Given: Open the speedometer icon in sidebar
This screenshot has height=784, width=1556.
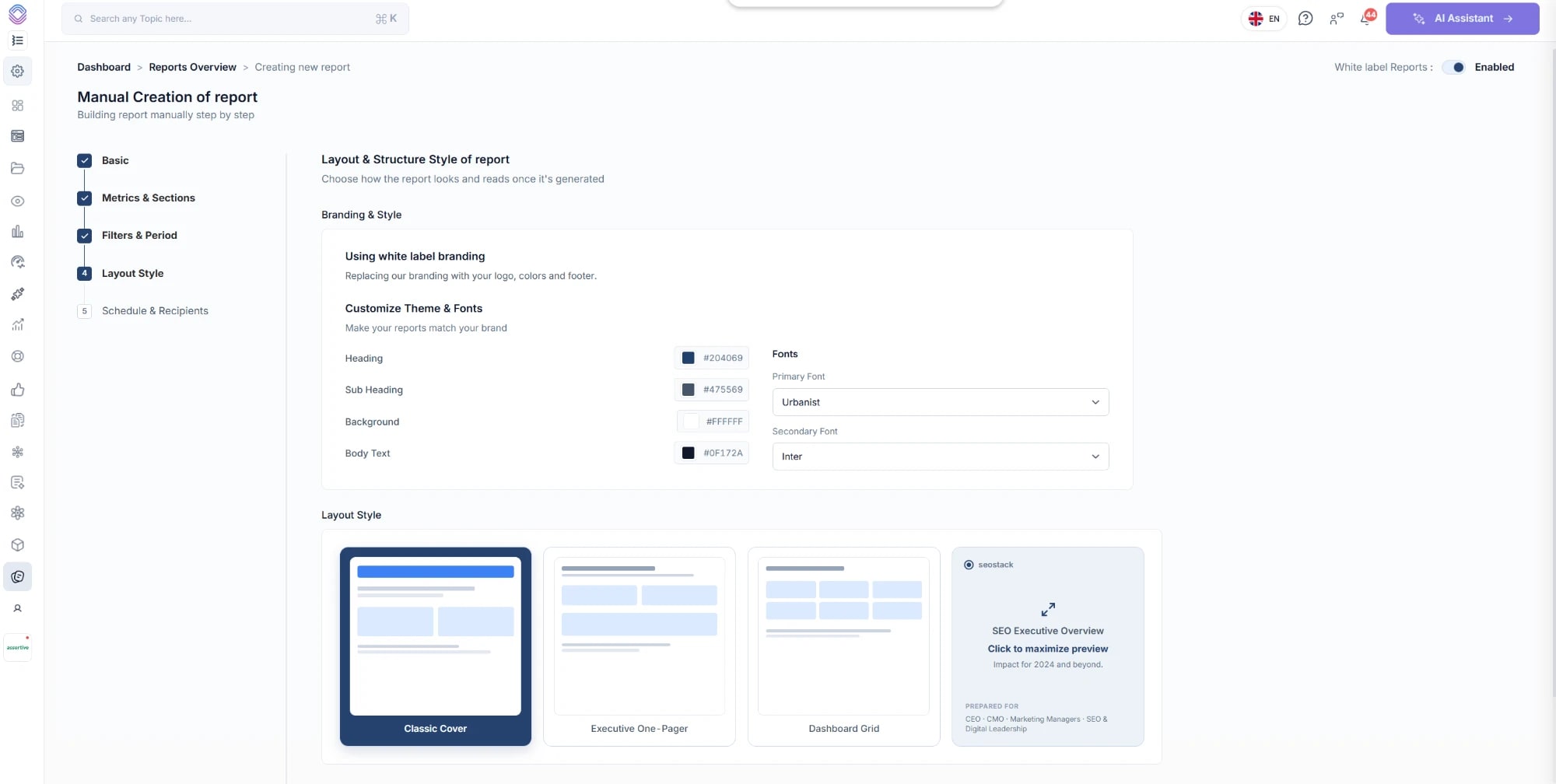Looking at the screenshot, I should (17, 262).
